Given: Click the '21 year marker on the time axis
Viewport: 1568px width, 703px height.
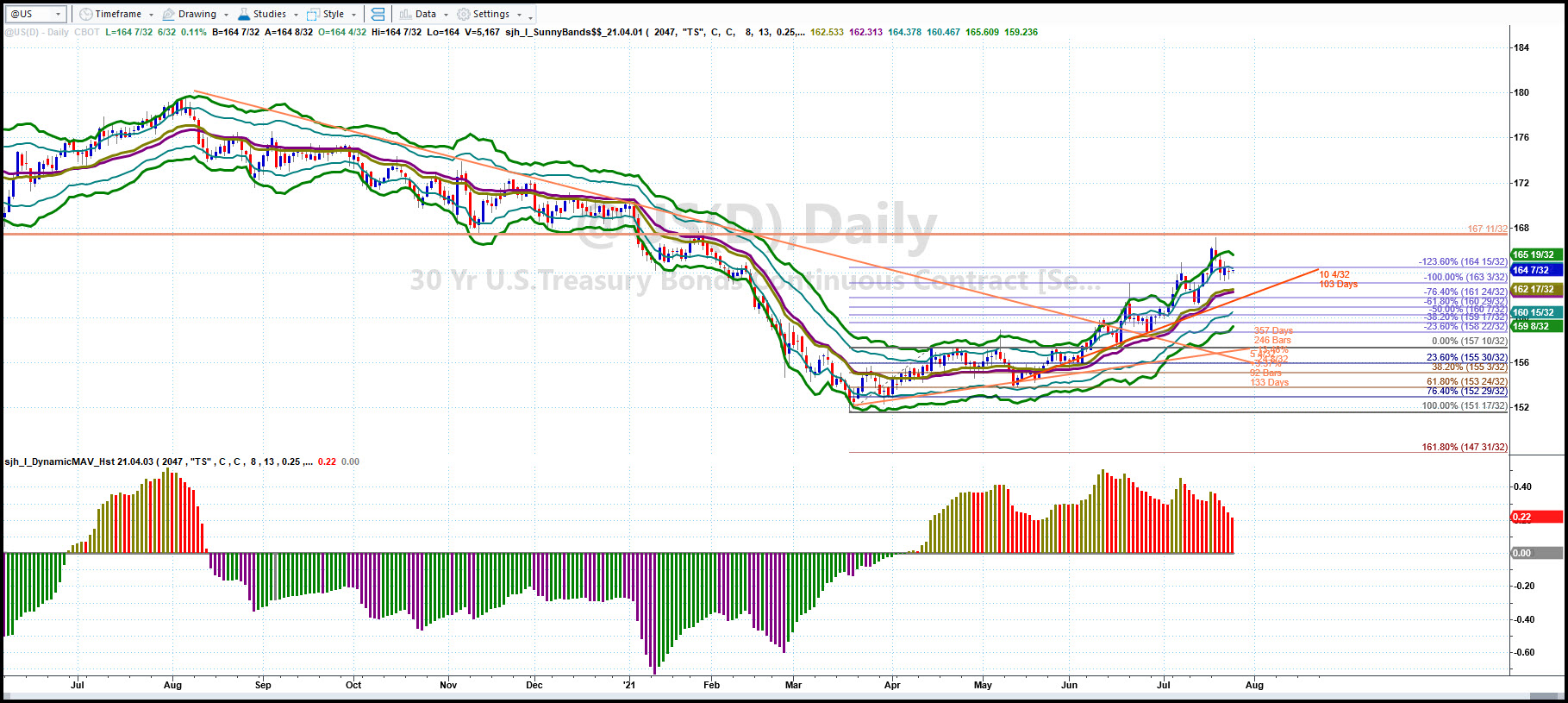Looking at the screenshot, I should (x=629, y=685).
